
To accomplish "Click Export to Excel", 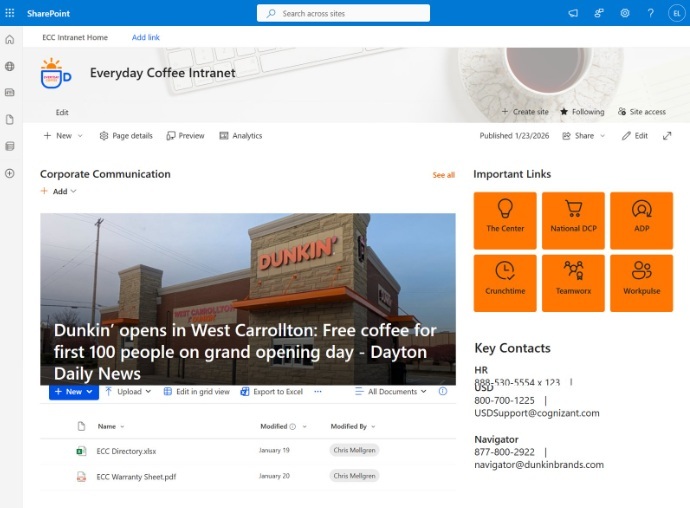I will [272, 391].
